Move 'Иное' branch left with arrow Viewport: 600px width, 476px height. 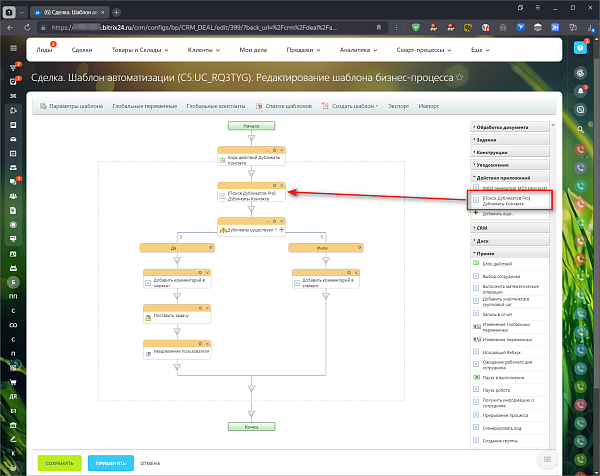[322, 237]
